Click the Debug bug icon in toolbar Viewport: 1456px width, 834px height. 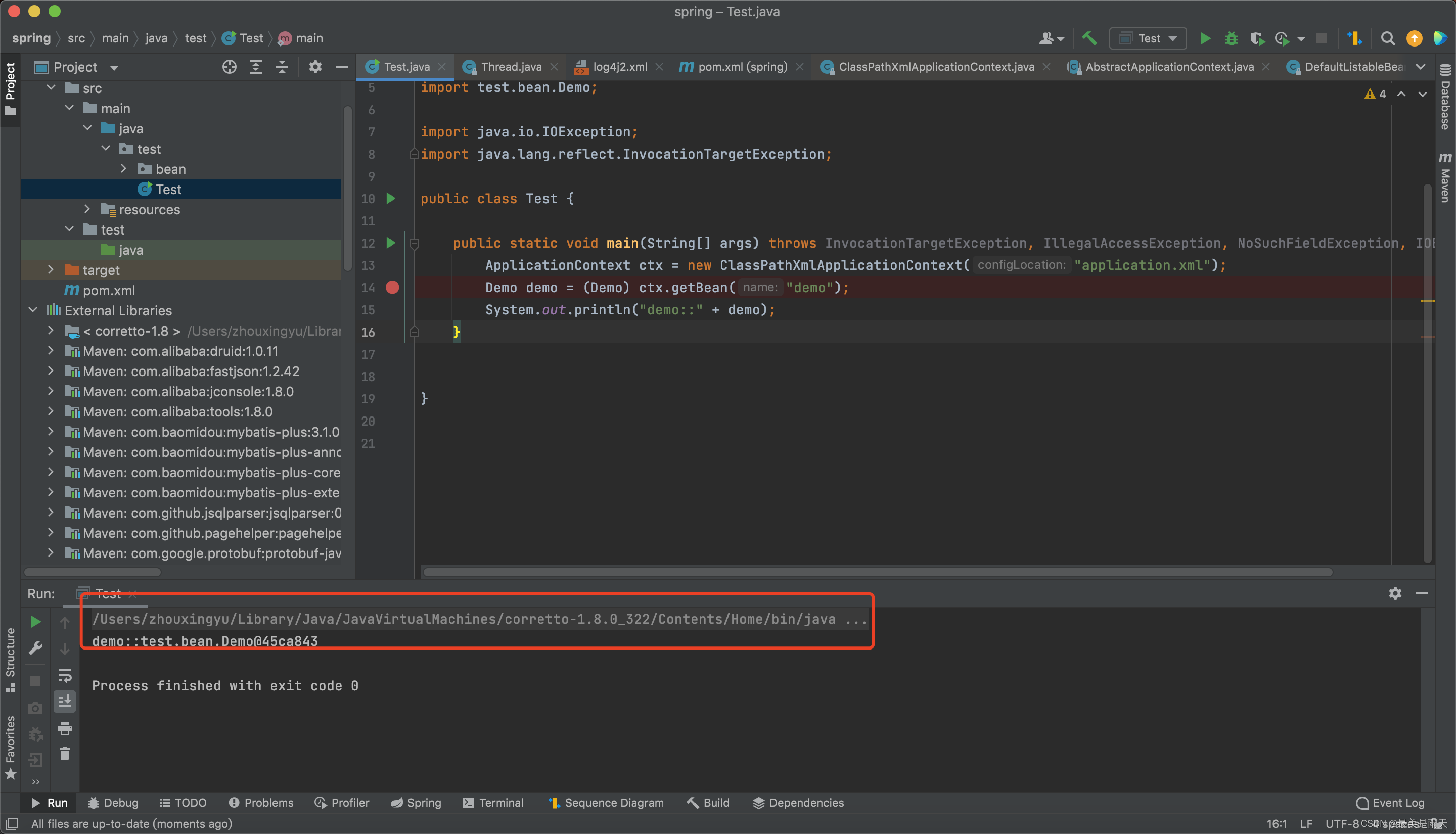click(1231, 38)
